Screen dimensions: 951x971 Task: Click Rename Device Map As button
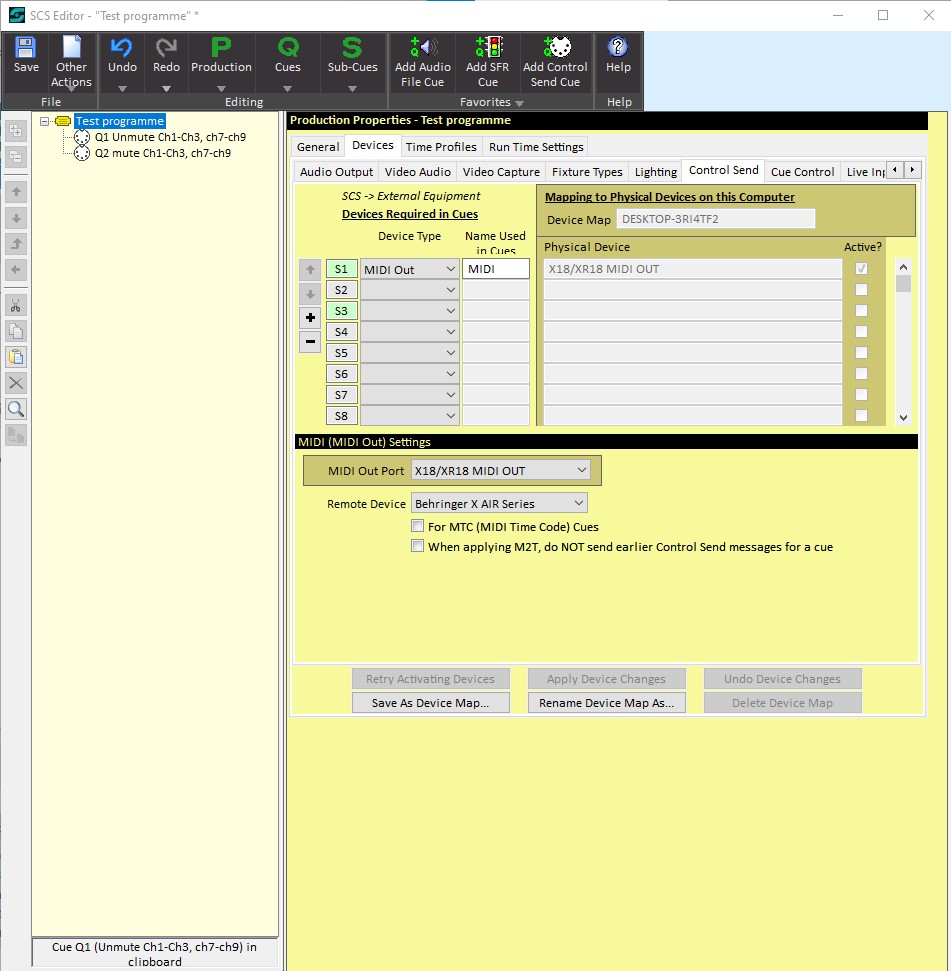coord(606,703)
